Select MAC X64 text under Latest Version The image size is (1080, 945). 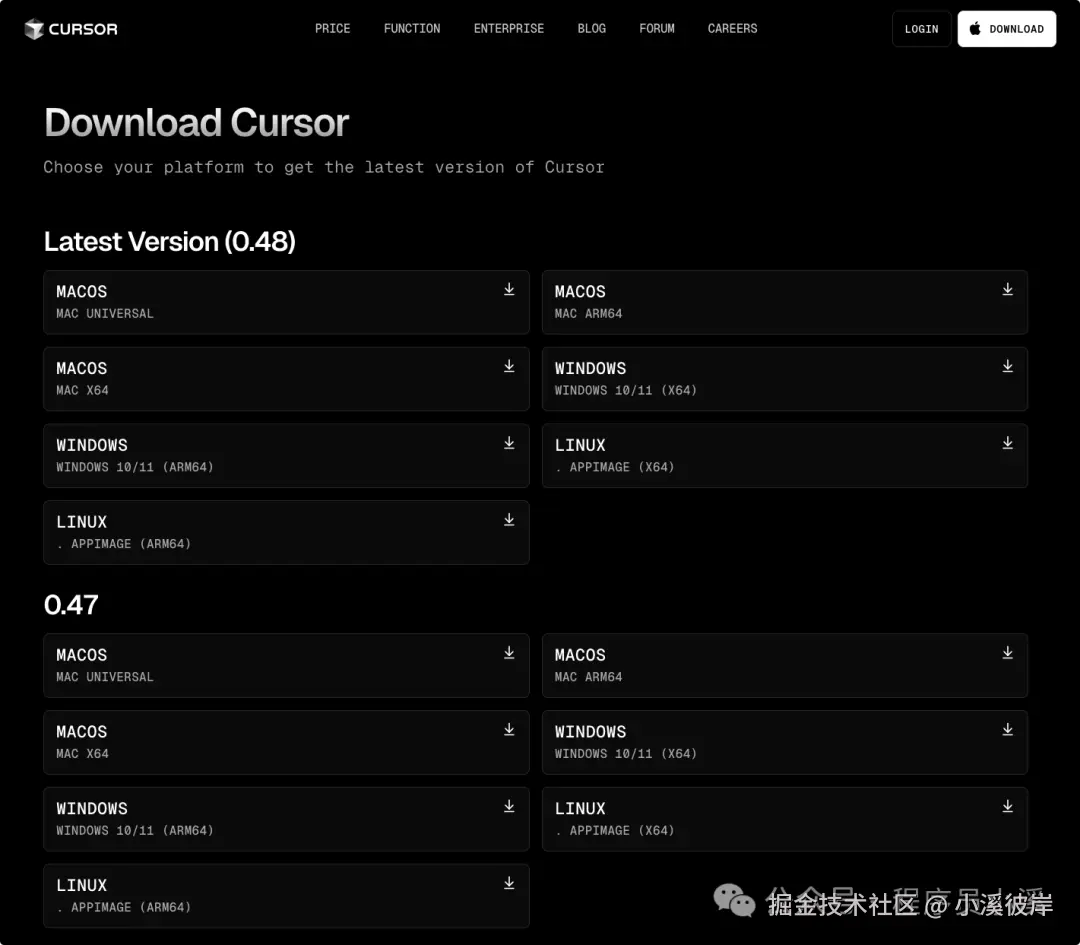(82, 390)
